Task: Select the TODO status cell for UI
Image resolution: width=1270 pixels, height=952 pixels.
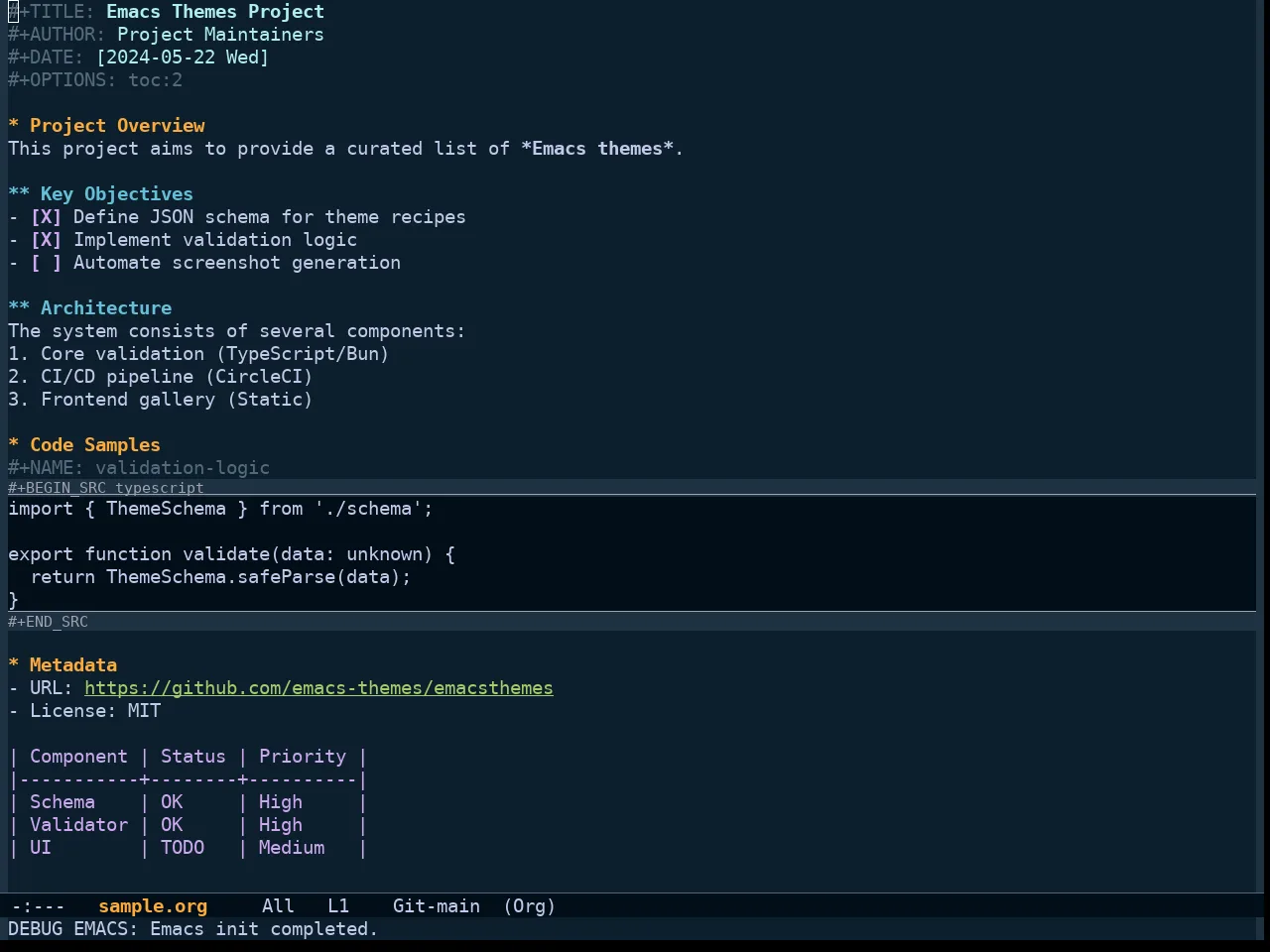Action: click(x=183, y=848)
